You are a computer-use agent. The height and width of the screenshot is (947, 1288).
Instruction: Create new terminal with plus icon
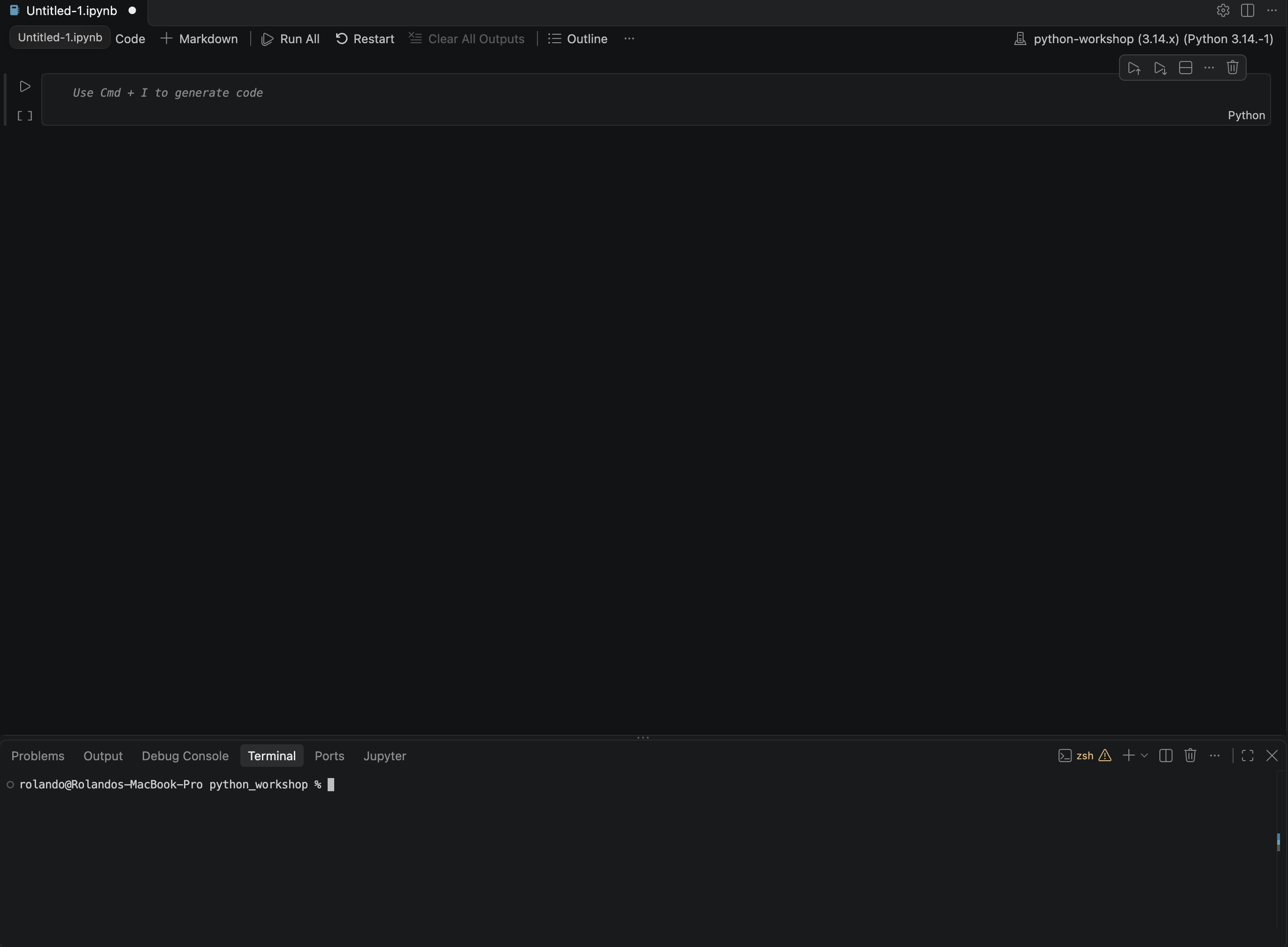(x=1128, y=756)
